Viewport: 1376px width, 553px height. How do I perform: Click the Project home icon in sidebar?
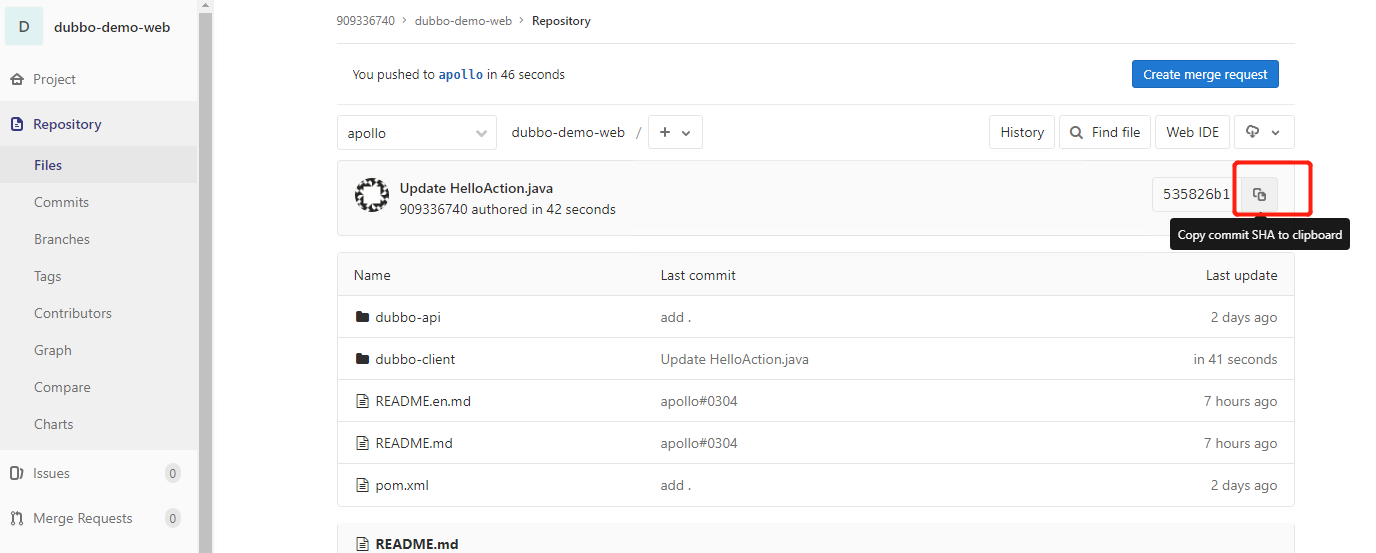tap(17, 80)
